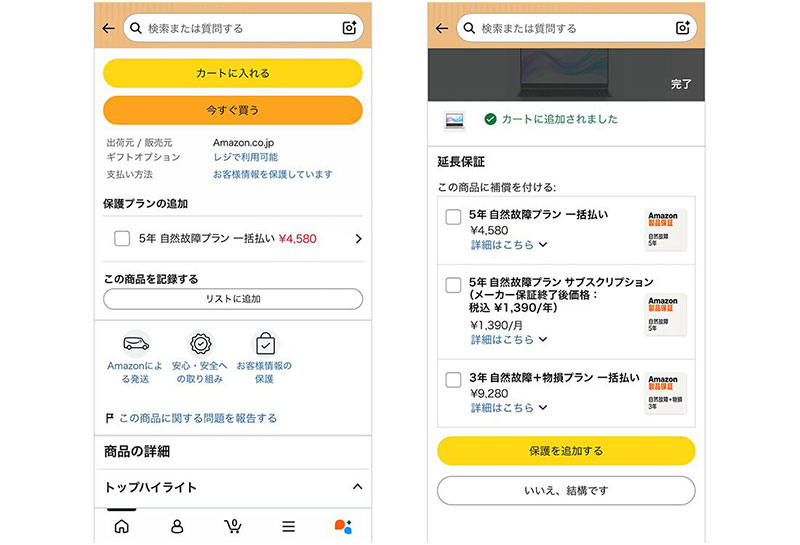Screen dimensions: 800x545
Task: Open お客様情報を保護しています link
Action: (x=272, y=175)
